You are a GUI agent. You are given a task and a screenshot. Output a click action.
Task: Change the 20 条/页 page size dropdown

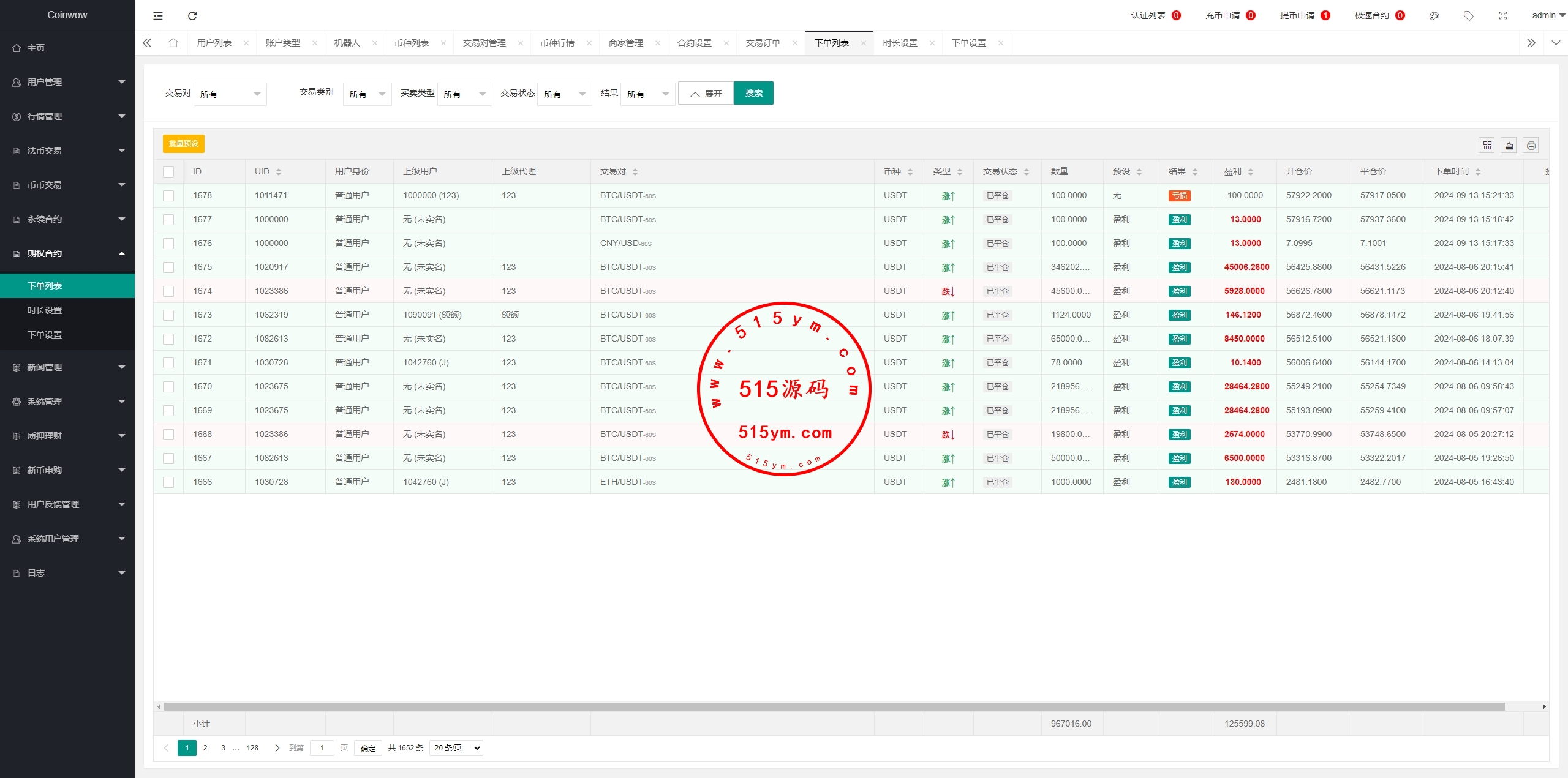[x=456, y=747]
